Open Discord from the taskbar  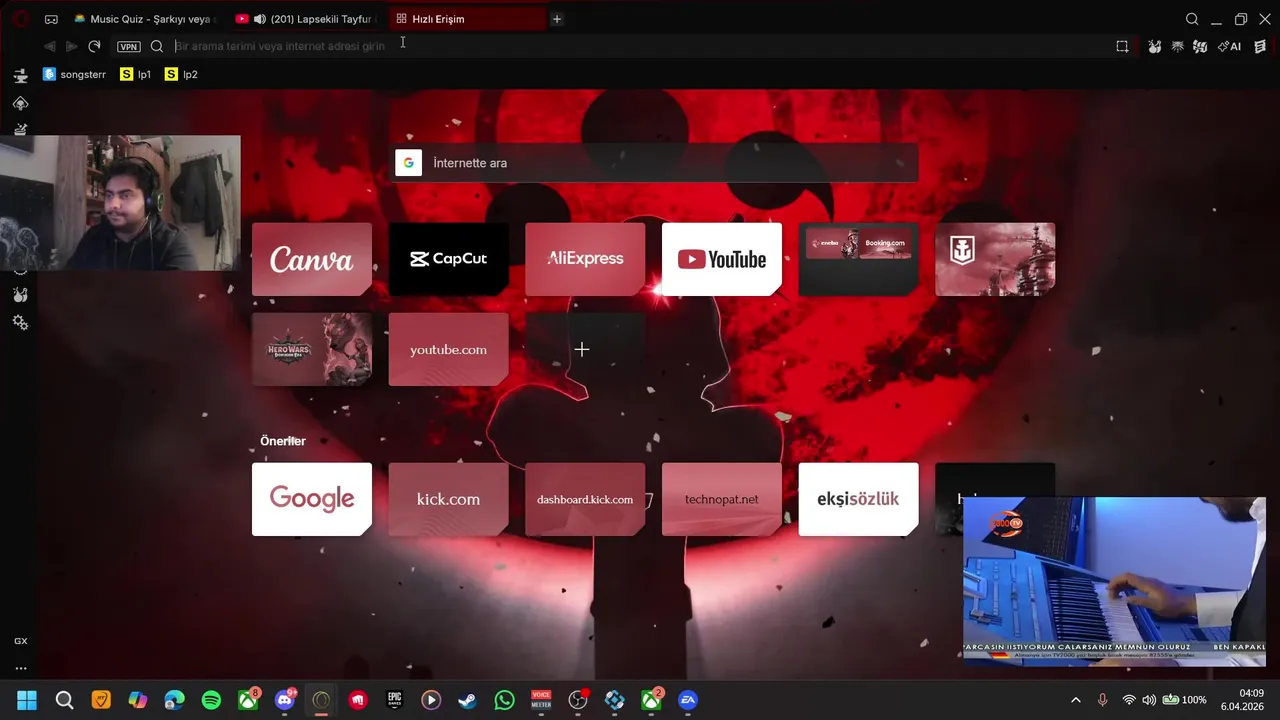[285, 700]
